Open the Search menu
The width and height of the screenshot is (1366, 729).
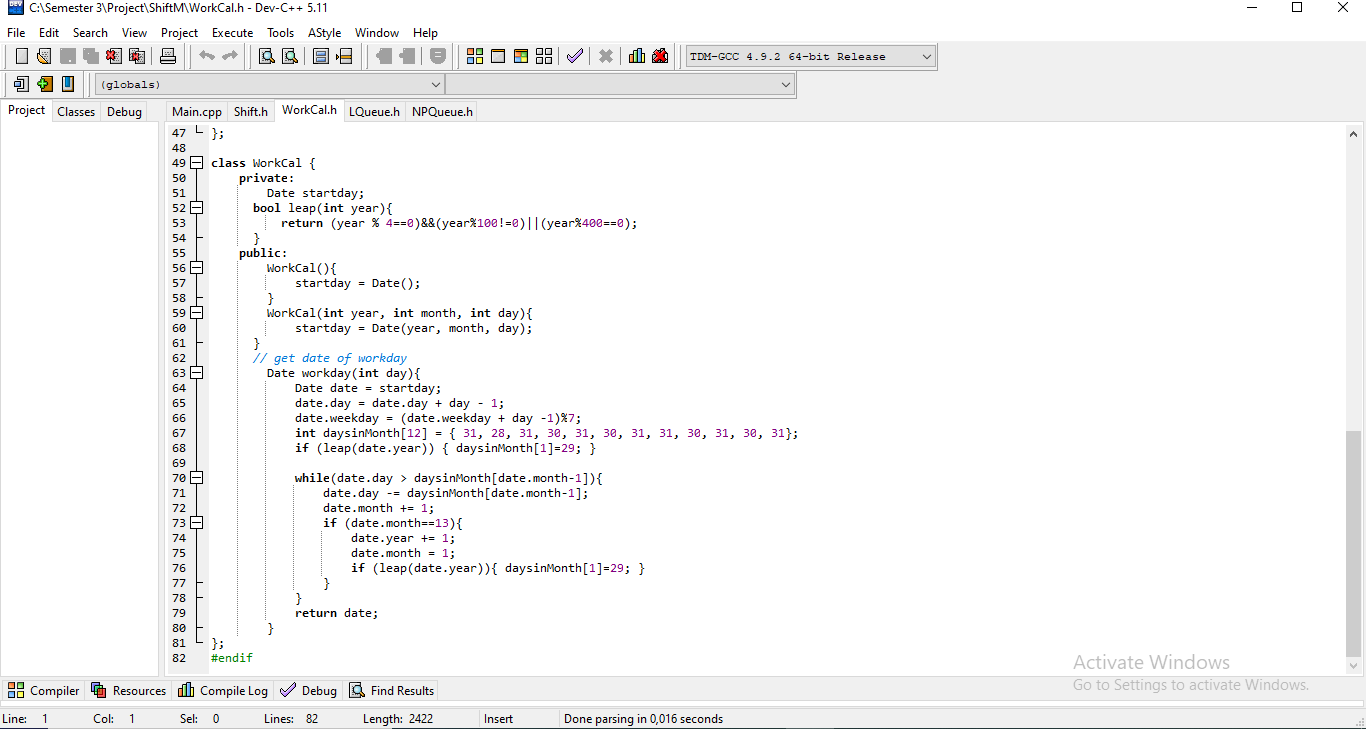tap(90, 33)
